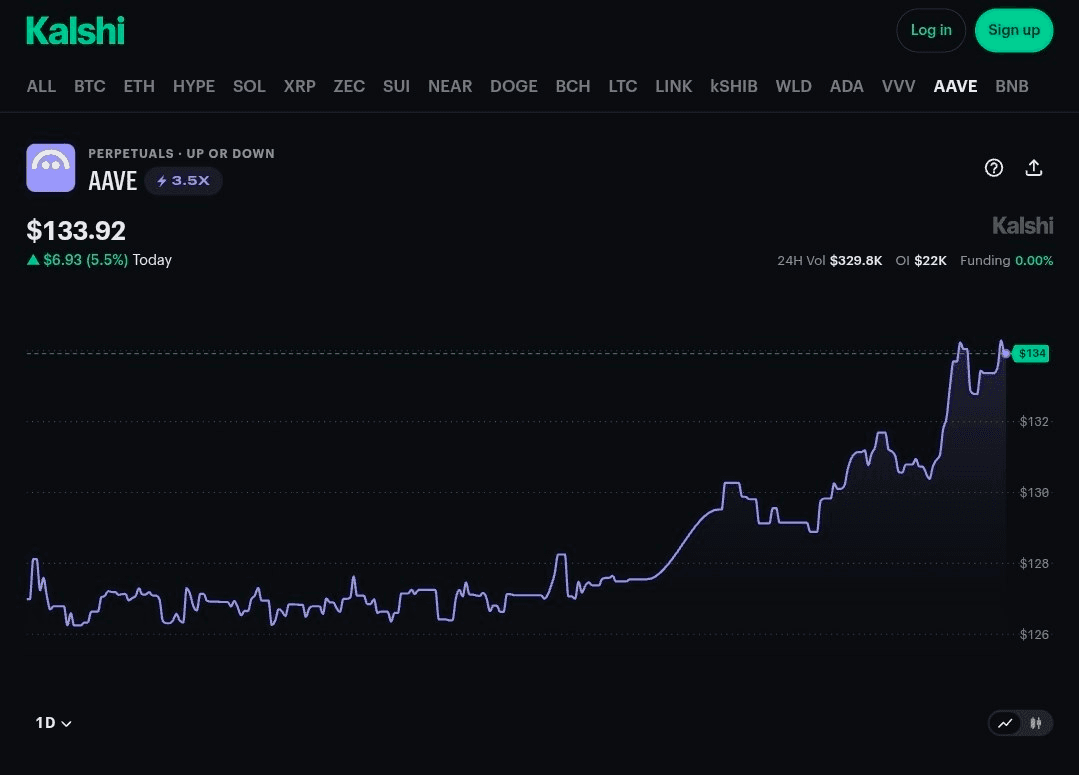This screenshot has width=1079, height=775.
Task: Click the $132 axis label
Action: pos(1034,421)
